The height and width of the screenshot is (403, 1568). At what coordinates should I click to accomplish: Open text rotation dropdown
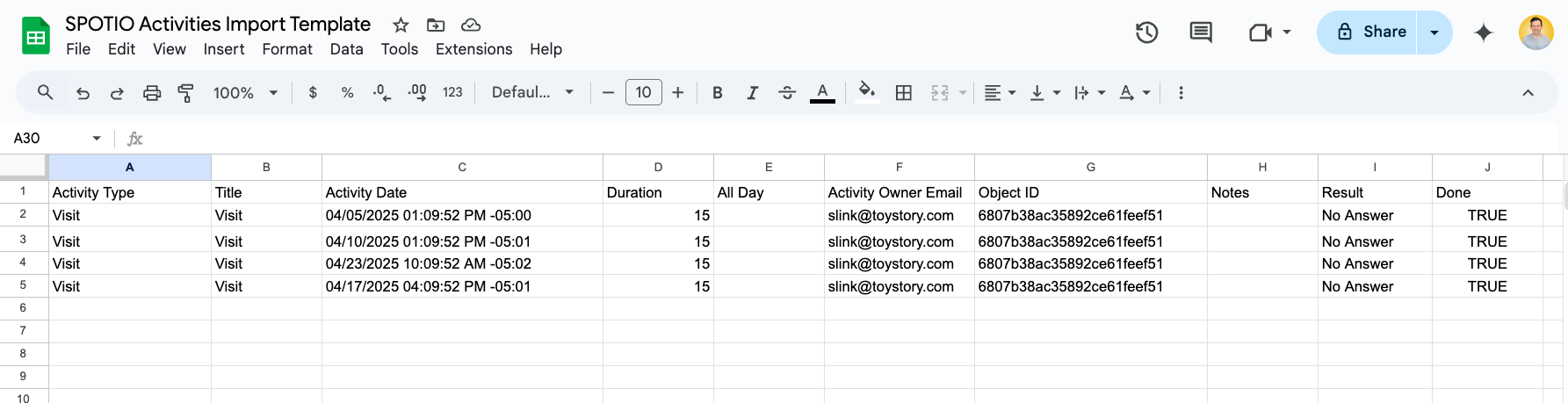coord(1135,92)
